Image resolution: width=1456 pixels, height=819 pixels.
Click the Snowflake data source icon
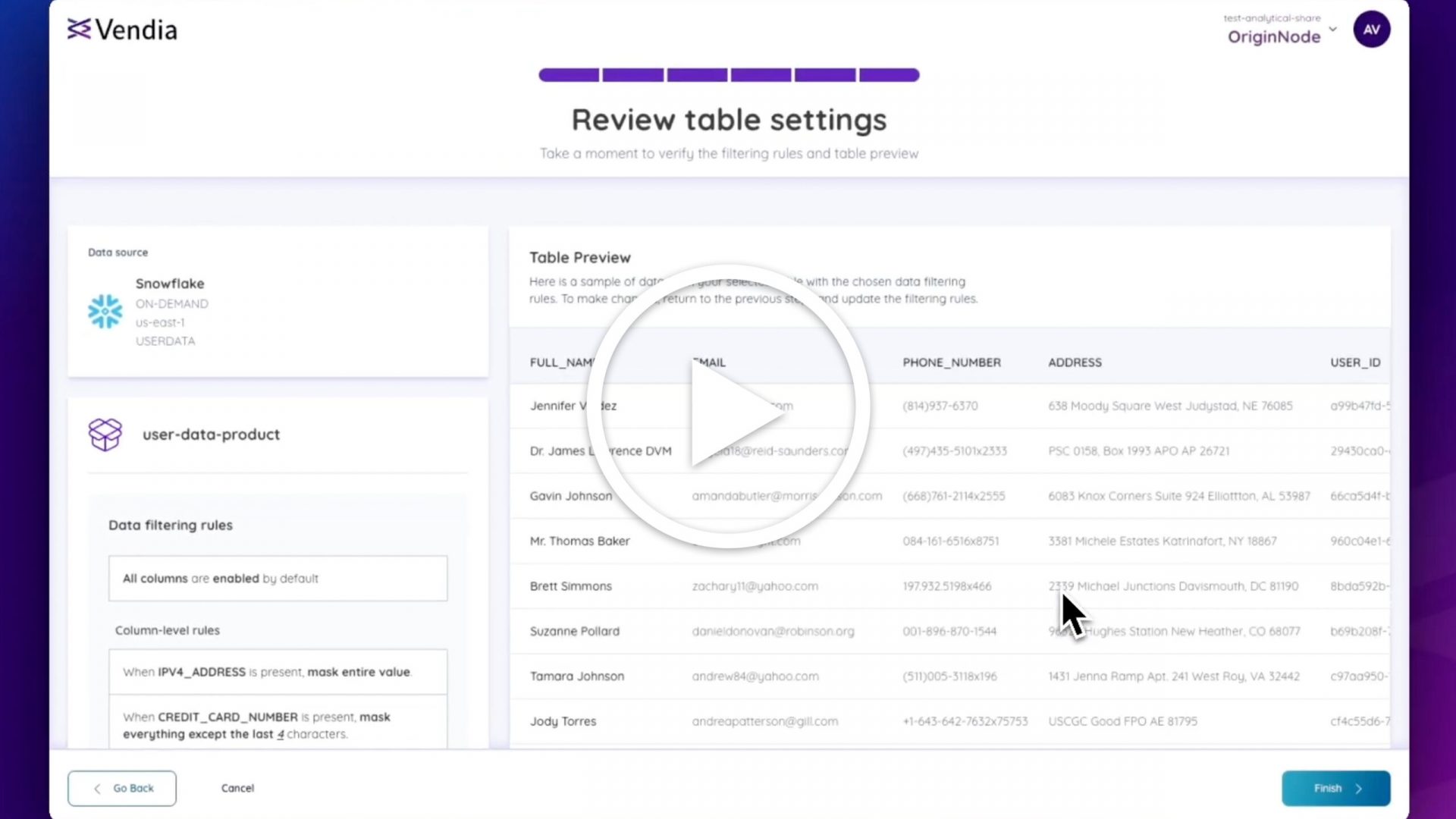[x=105, y=311]
